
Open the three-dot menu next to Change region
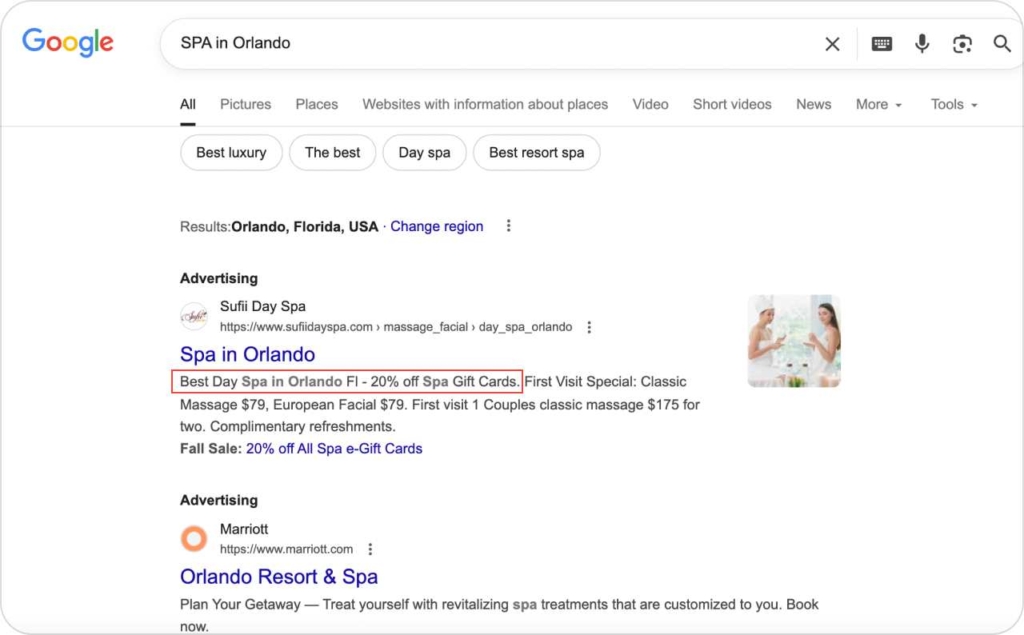509,226
